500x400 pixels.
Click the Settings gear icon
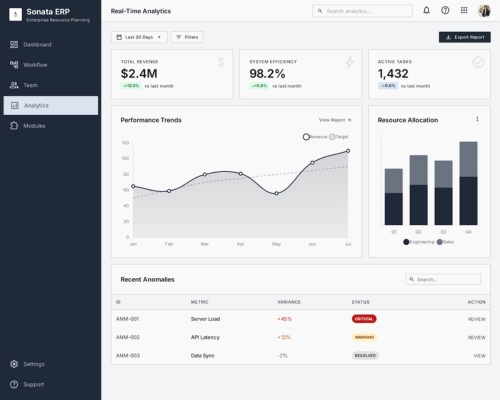click(x=14, y=364)
